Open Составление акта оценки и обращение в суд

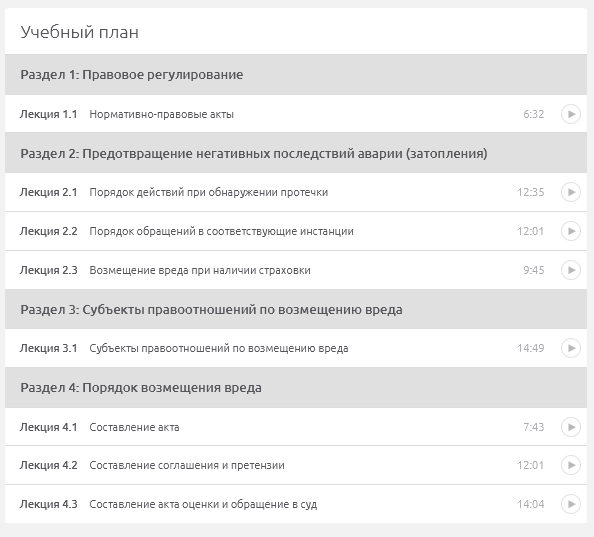coord(203,504)
